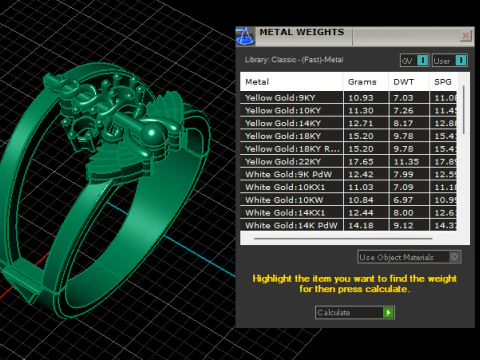480x360 pixels.
Task: Select the Yellow Gold:9KY row
Action: point(349,98)
